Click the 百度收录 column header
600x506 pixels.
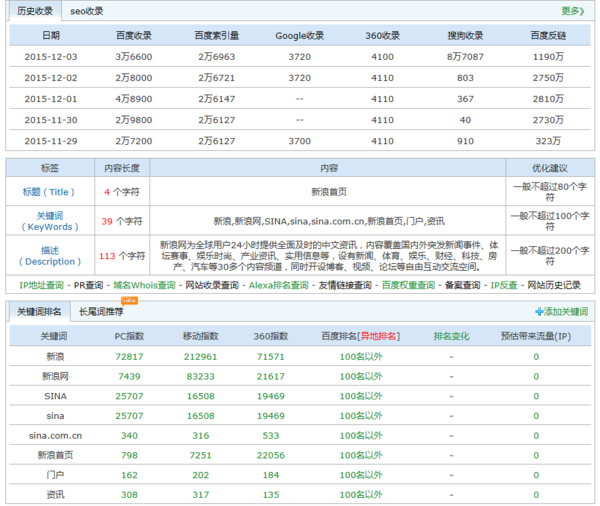coord(134,36)
